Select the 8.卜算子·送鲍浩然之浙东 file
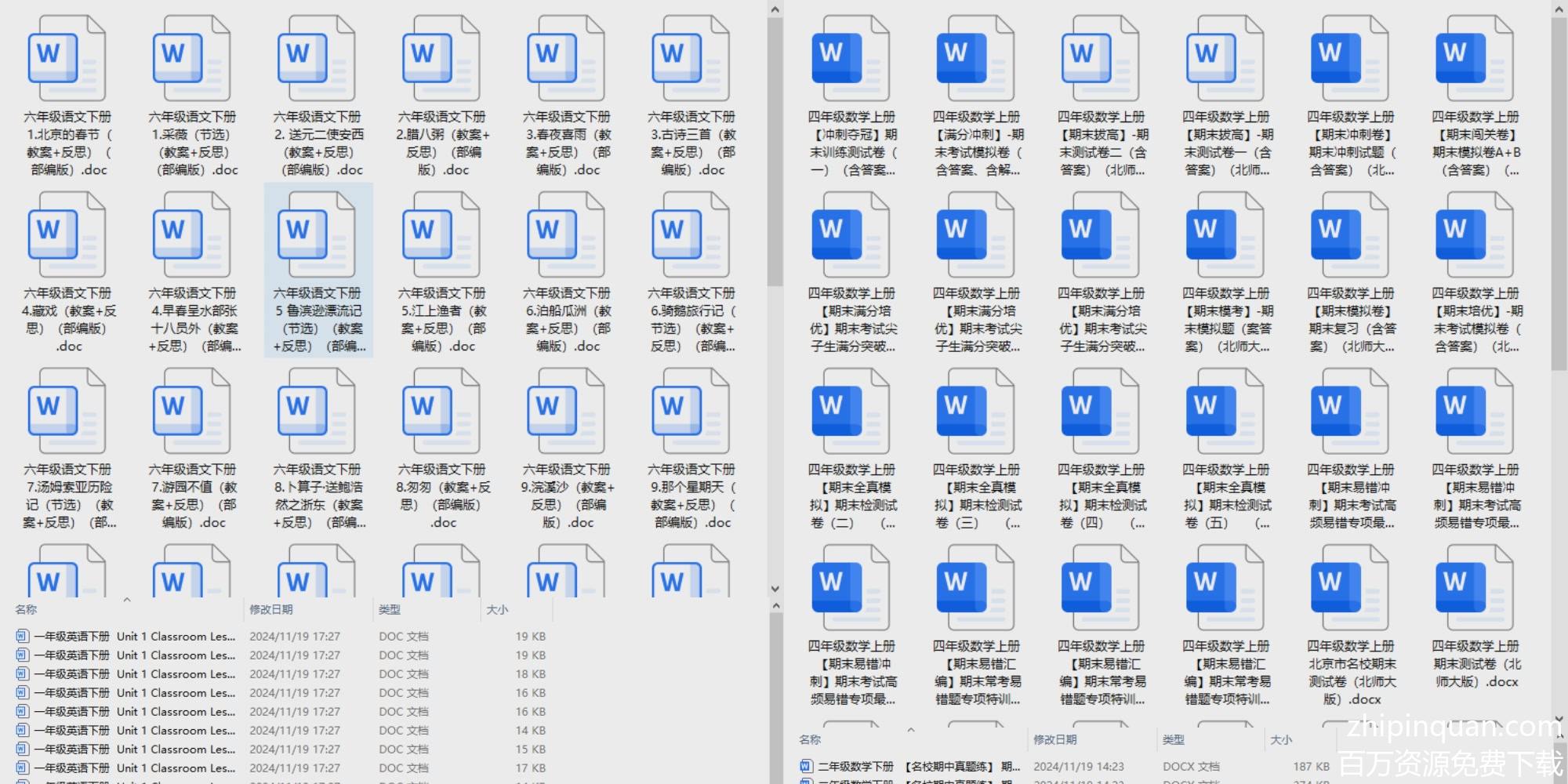The height and width of the screenshot is (784, 1568). click(317, 412)
